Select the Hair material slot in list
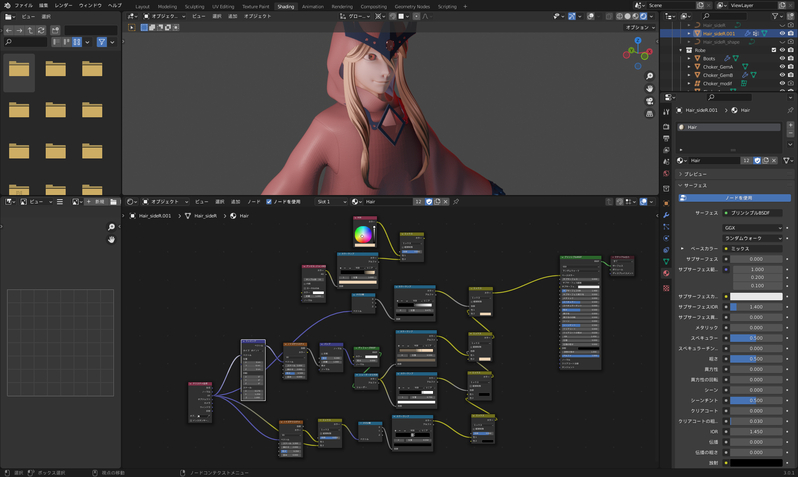Image resolution: width=798 pixels, height=477 pixels. 729,127
